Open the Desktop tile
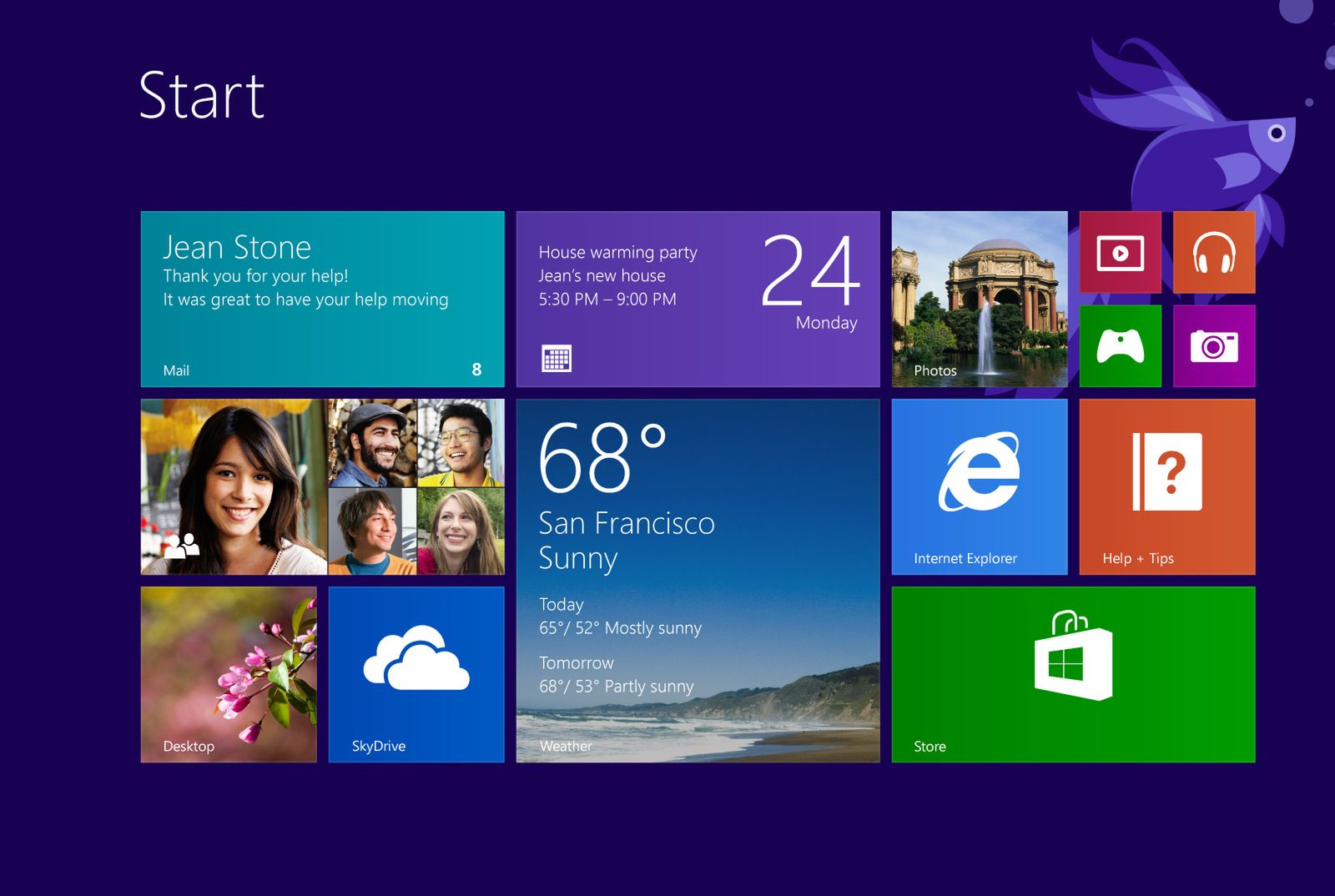Image resolution: width=1335 pixels, height=896 pixels. [229, 674]
